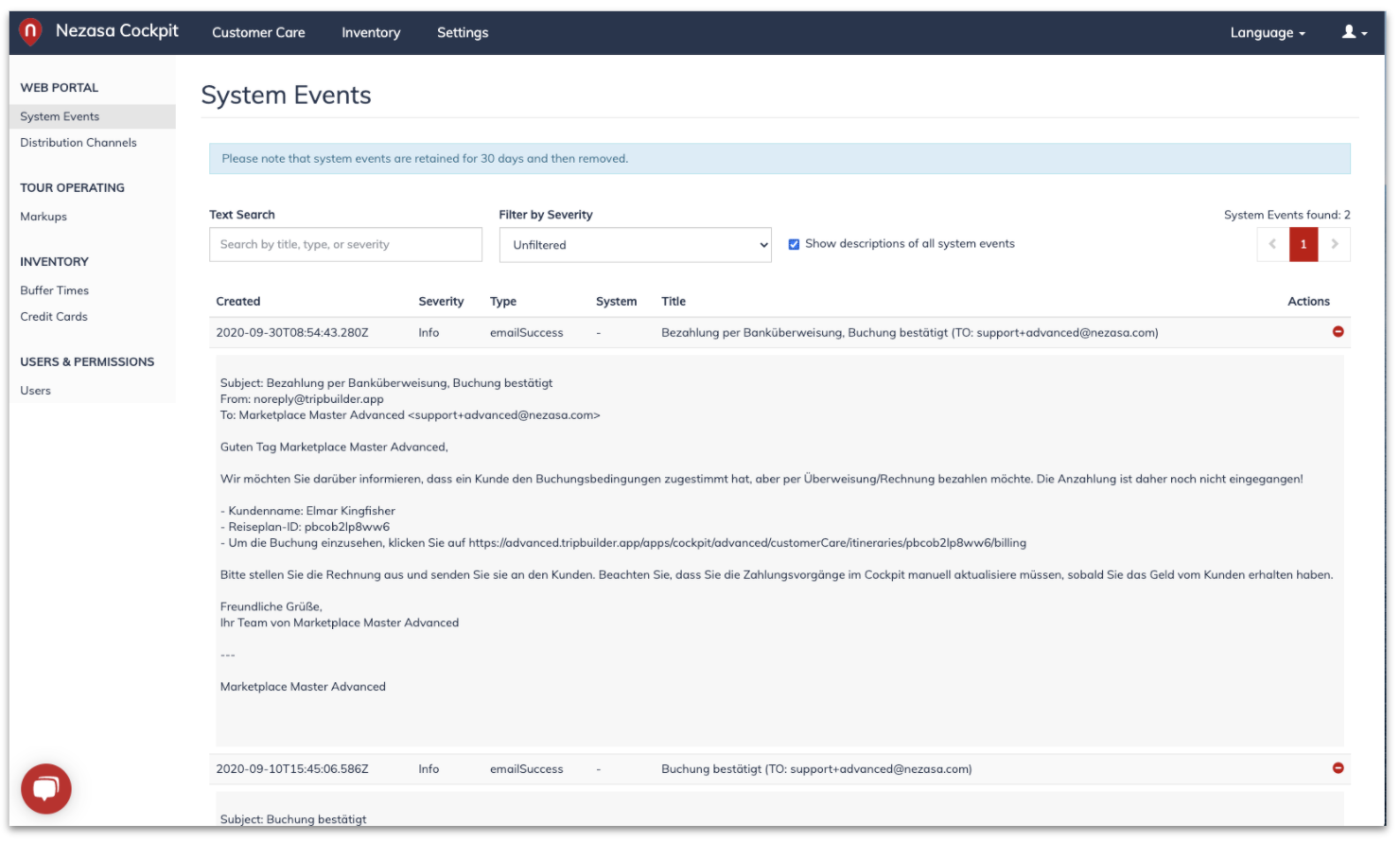
Task: Select page 1 in pagination
Action: tap(1304, 244)
